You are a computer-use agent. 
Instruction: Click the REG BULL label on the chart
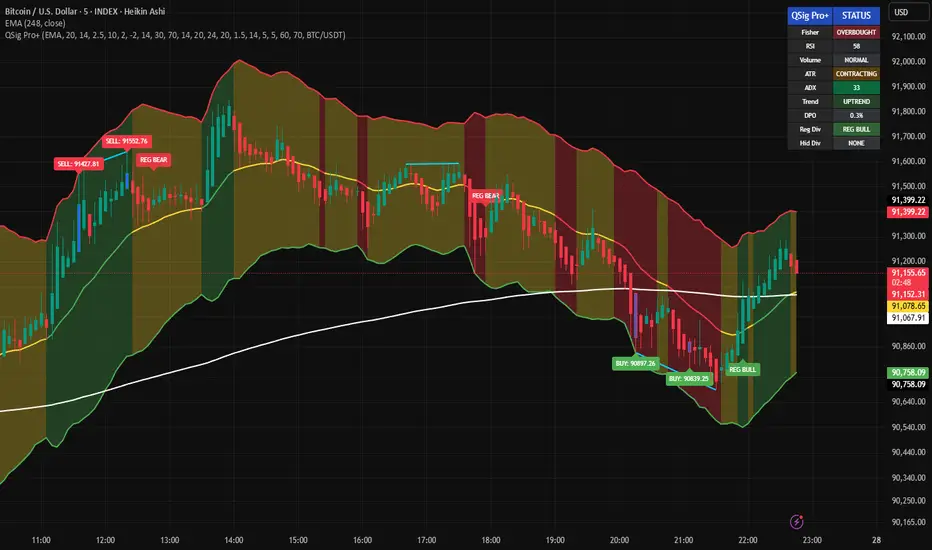tap(742, 369)
